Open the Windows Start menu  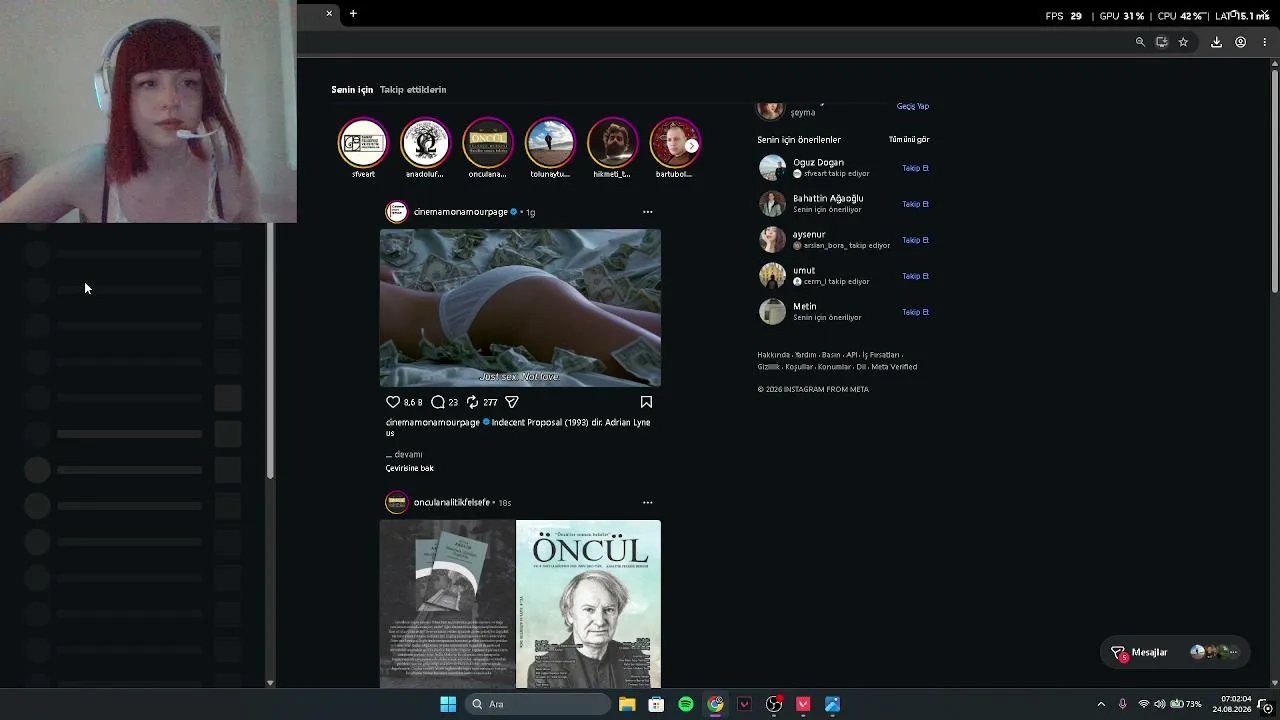[448, 704]
